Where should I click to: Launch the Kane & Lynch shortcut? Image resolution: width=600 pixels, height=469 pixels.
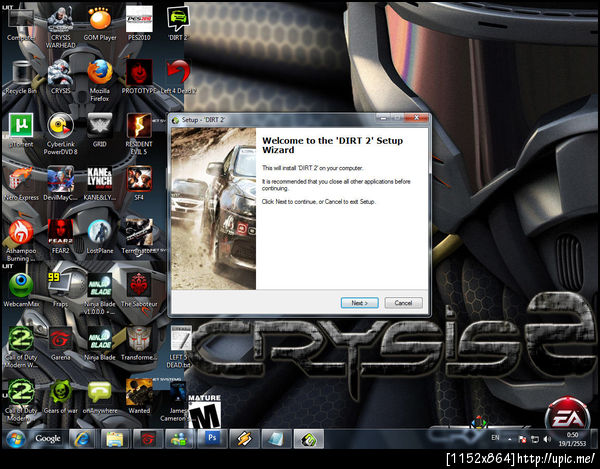100,184
